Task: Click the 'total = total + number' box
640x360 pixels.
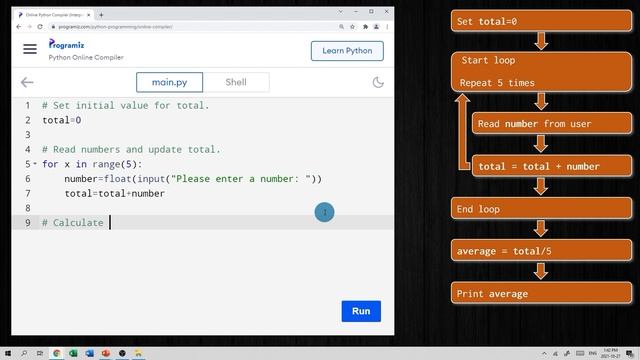Action: 552,166
